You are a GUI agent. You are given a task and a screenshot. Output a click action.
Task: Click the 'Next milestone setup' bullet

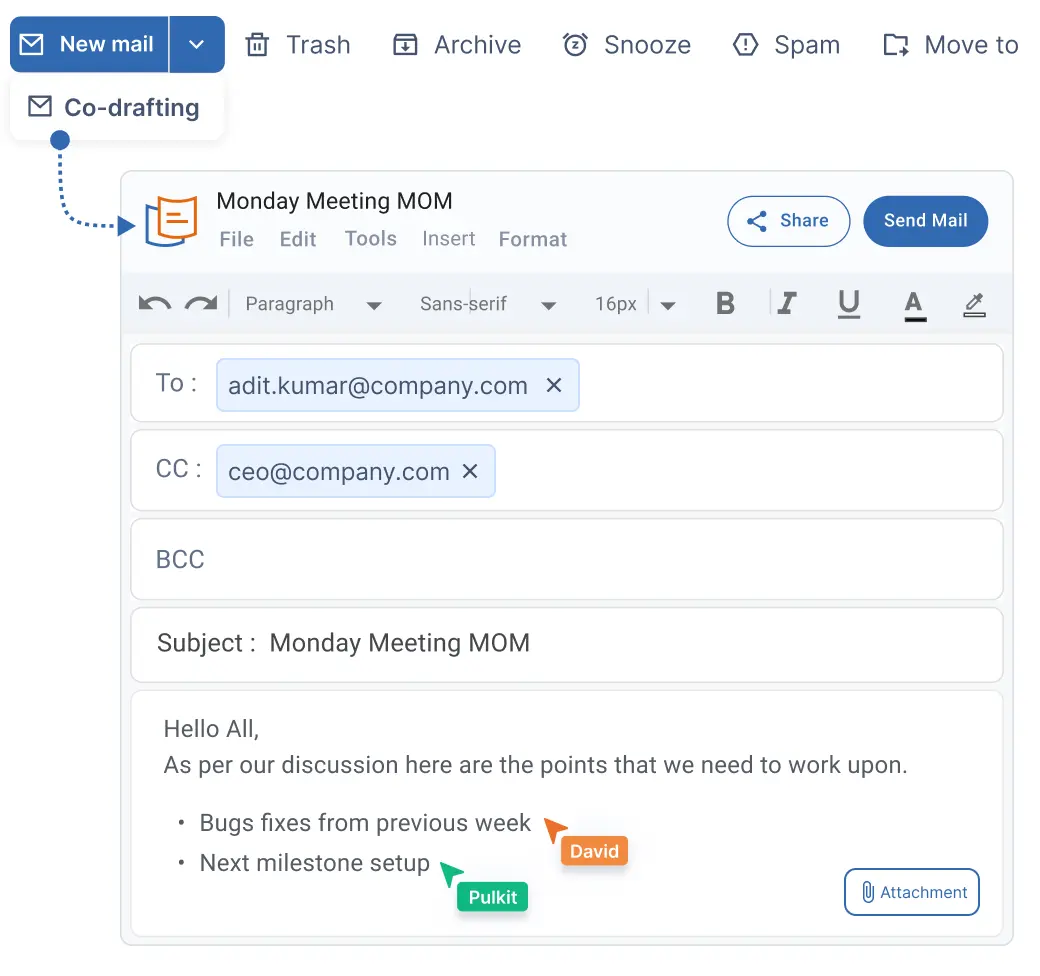click(314, 863)
